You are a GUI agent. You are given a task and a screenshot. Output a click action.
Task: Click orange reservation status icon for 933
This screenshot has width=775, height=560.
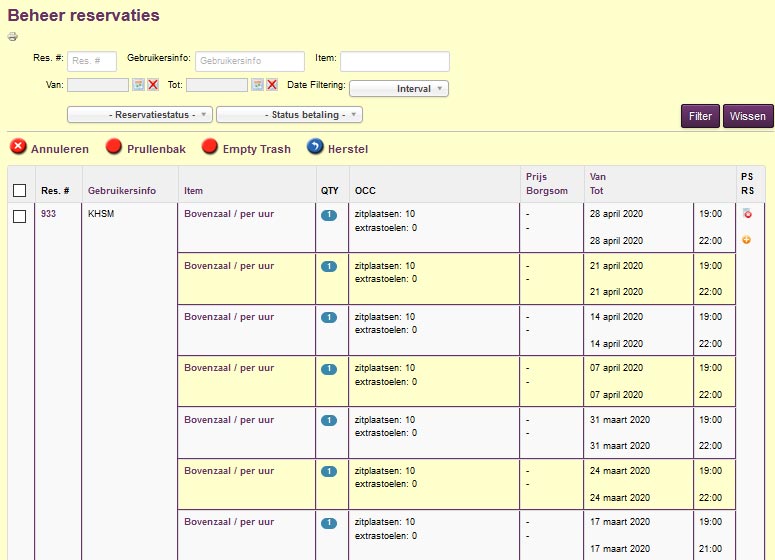click(x=746, y=240)
